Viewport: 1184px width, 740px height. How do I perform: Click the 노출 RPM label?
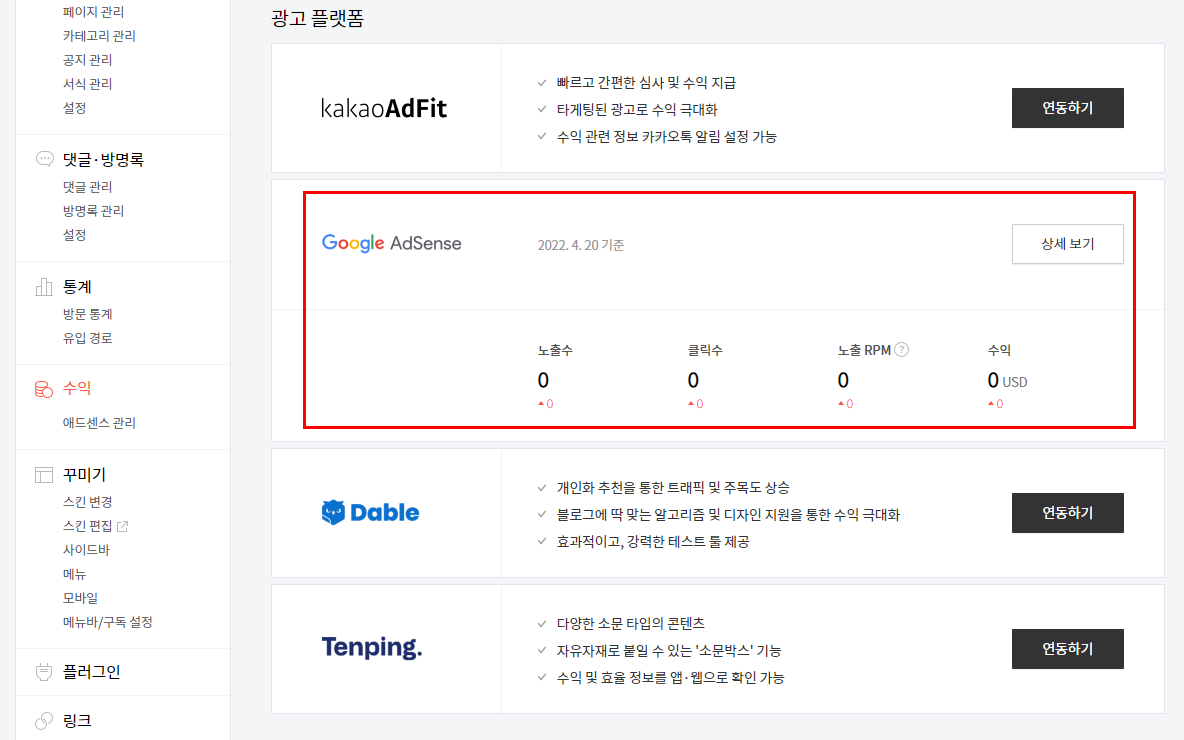pyautogui.click(x=864, y=350)
